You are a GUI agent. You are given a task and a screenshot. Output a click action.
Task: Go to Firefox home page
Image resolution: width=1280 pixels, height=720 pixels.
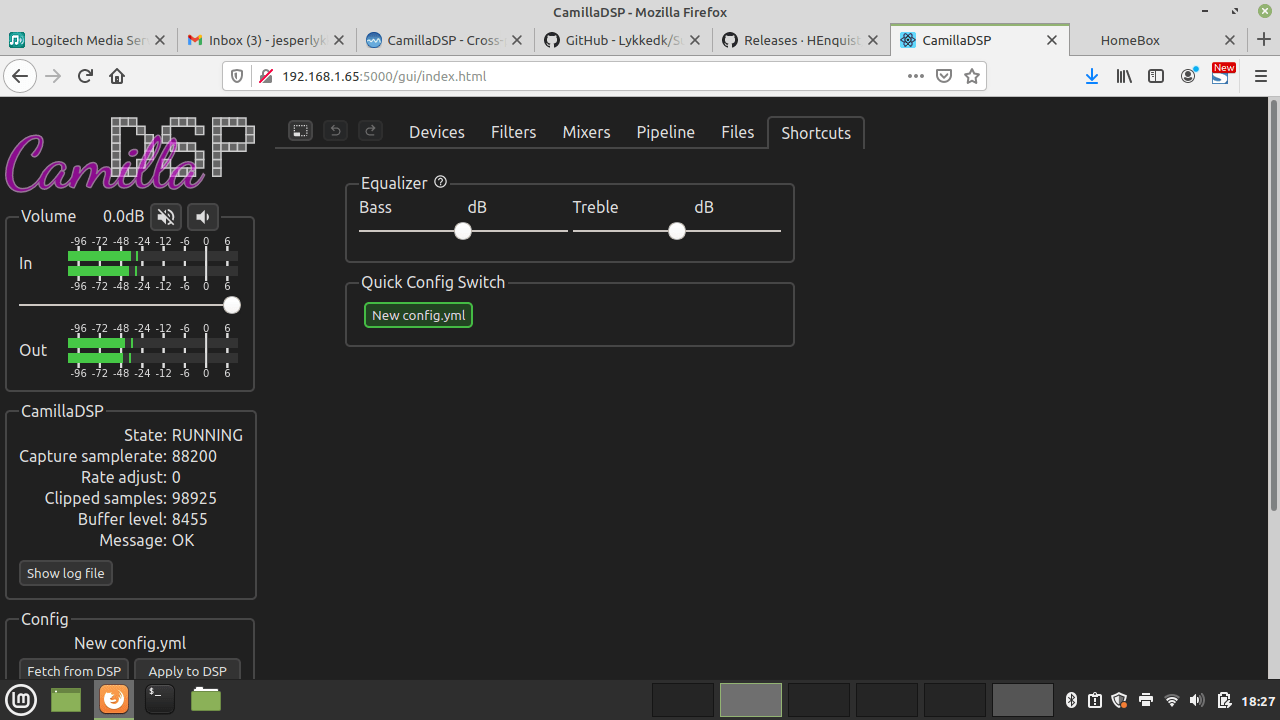[x=117, y=76]
